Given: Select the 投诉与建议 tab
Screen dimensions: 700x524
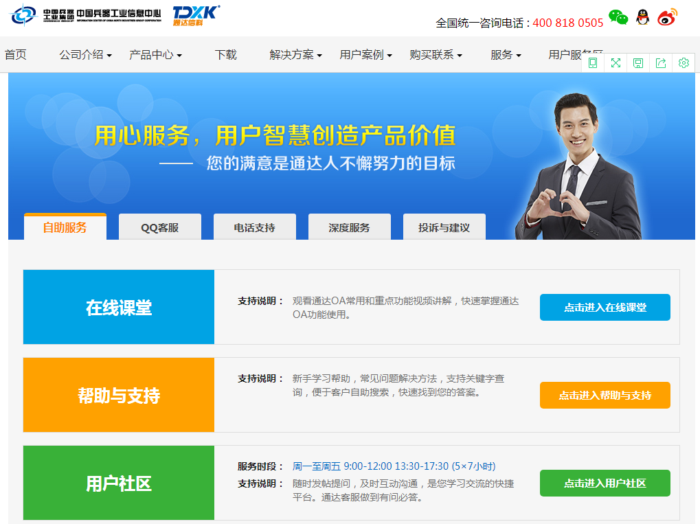Looking at the screenshot, I should [444, 228].
